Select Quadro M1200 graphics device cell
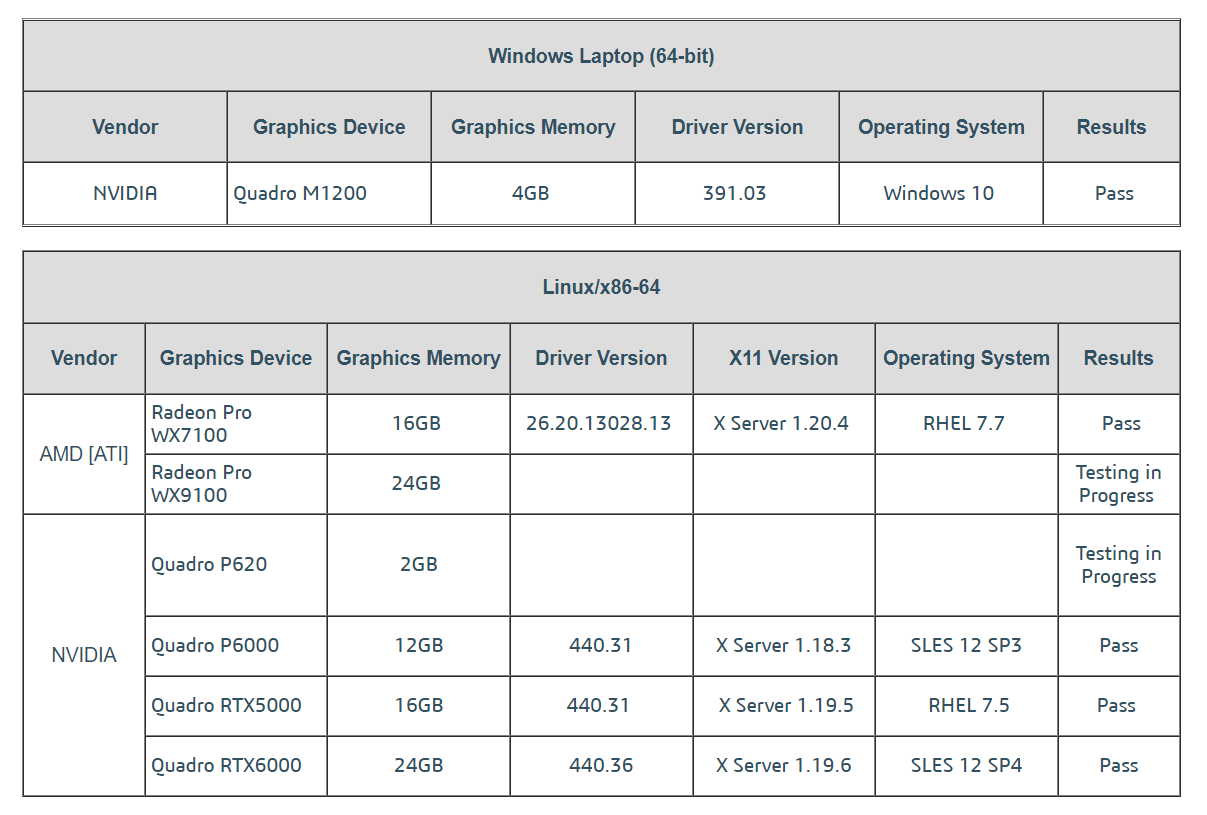Screen dimensions: 1207x815 [329, 193]
